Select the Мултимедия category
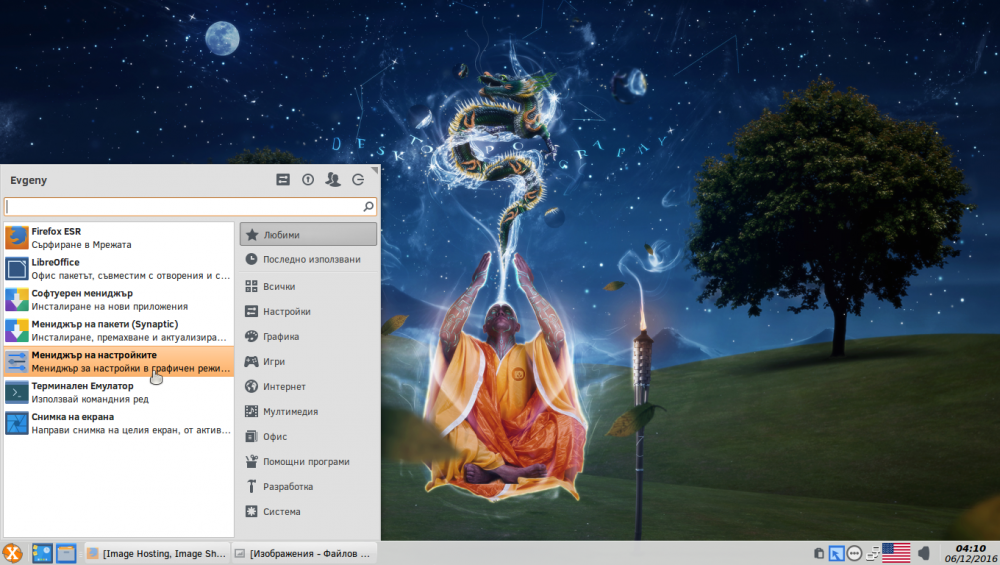Viewport: 1000px width, 565px height. (x=308, y=412)
